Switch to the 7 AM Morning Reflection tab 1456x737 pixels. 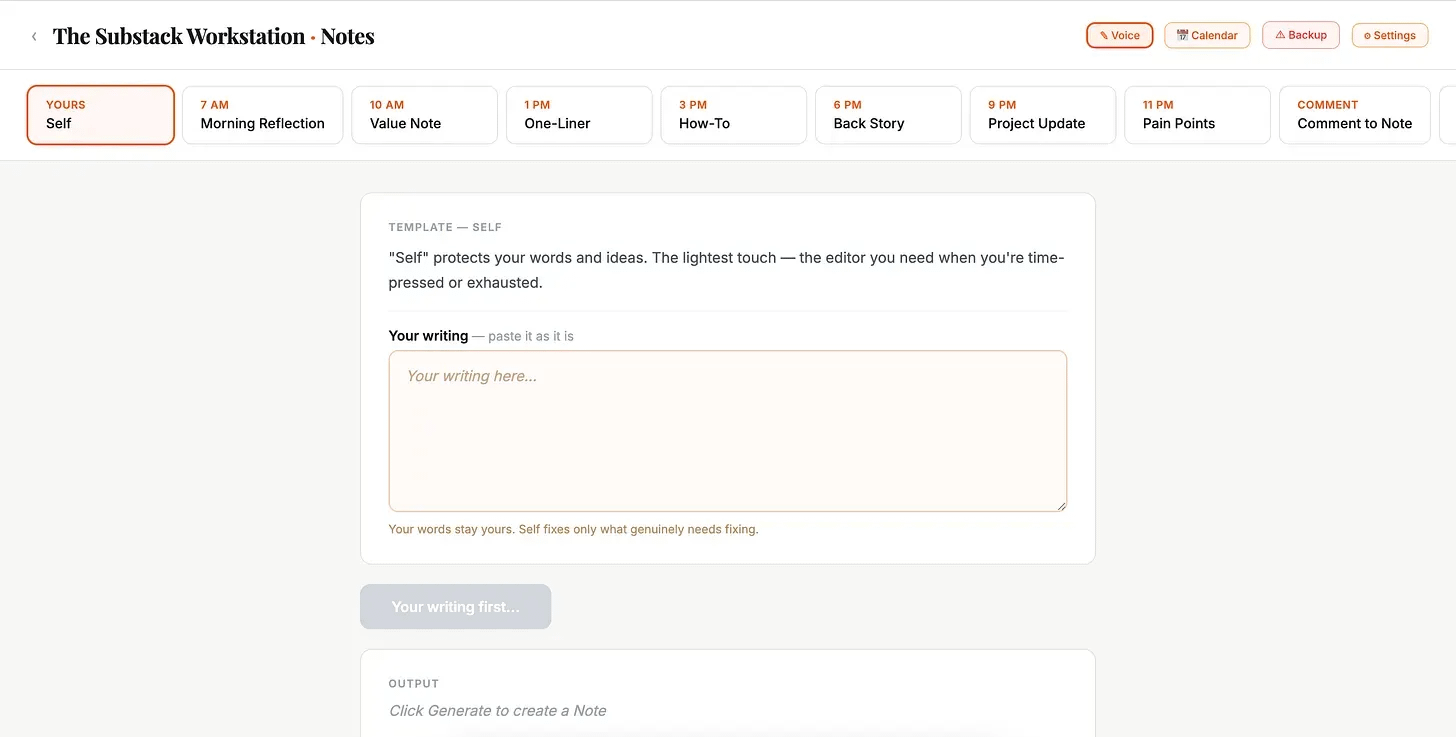click(x=262, y=115)
